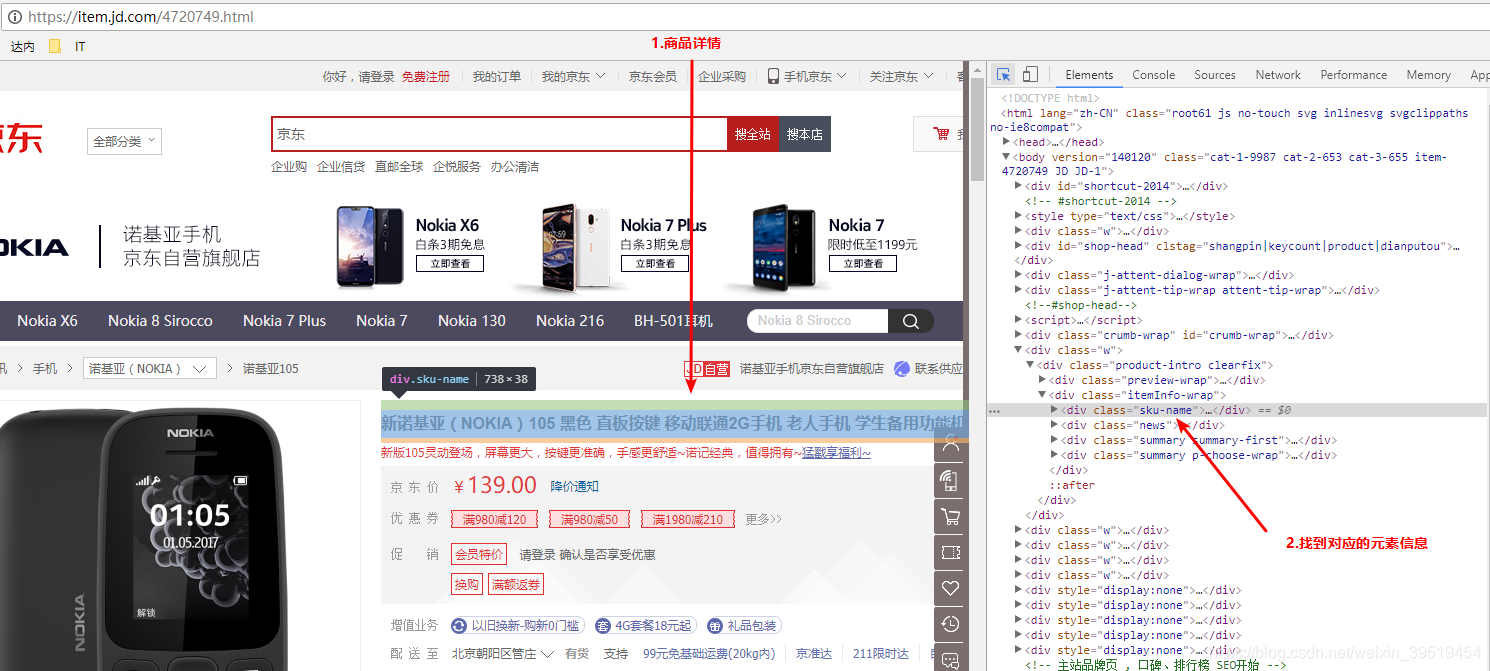Open the Nokia 216 nav item
1490x671 pixels.
pyautogui.click(x=570, y=321)
